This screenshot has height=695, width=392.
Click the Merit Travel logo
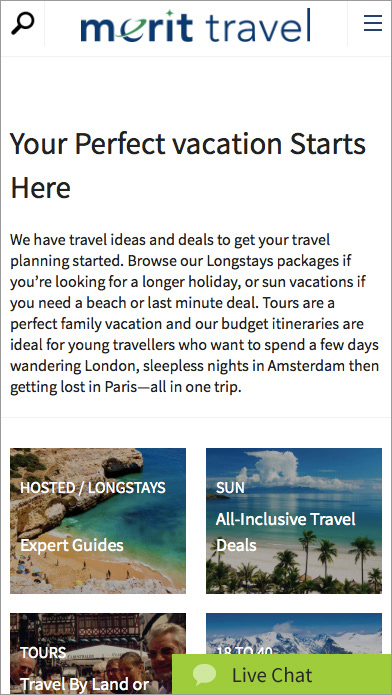pyautogui.click(x=196, y=25)
